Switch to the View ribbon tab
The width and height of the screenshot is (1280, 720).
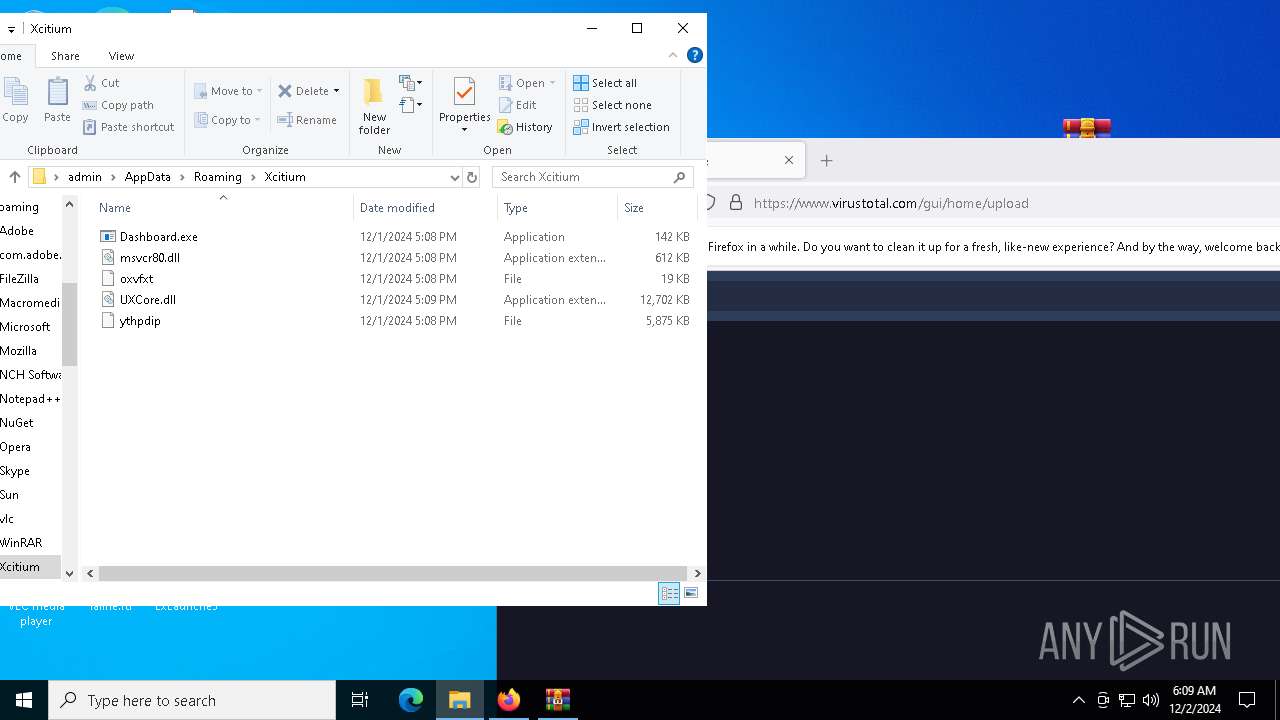point(121,56)
